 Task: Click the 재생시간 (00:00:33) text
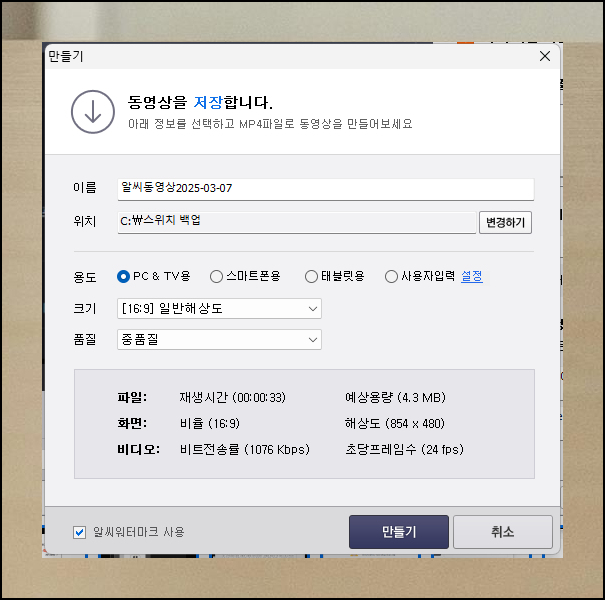(232, 397)
